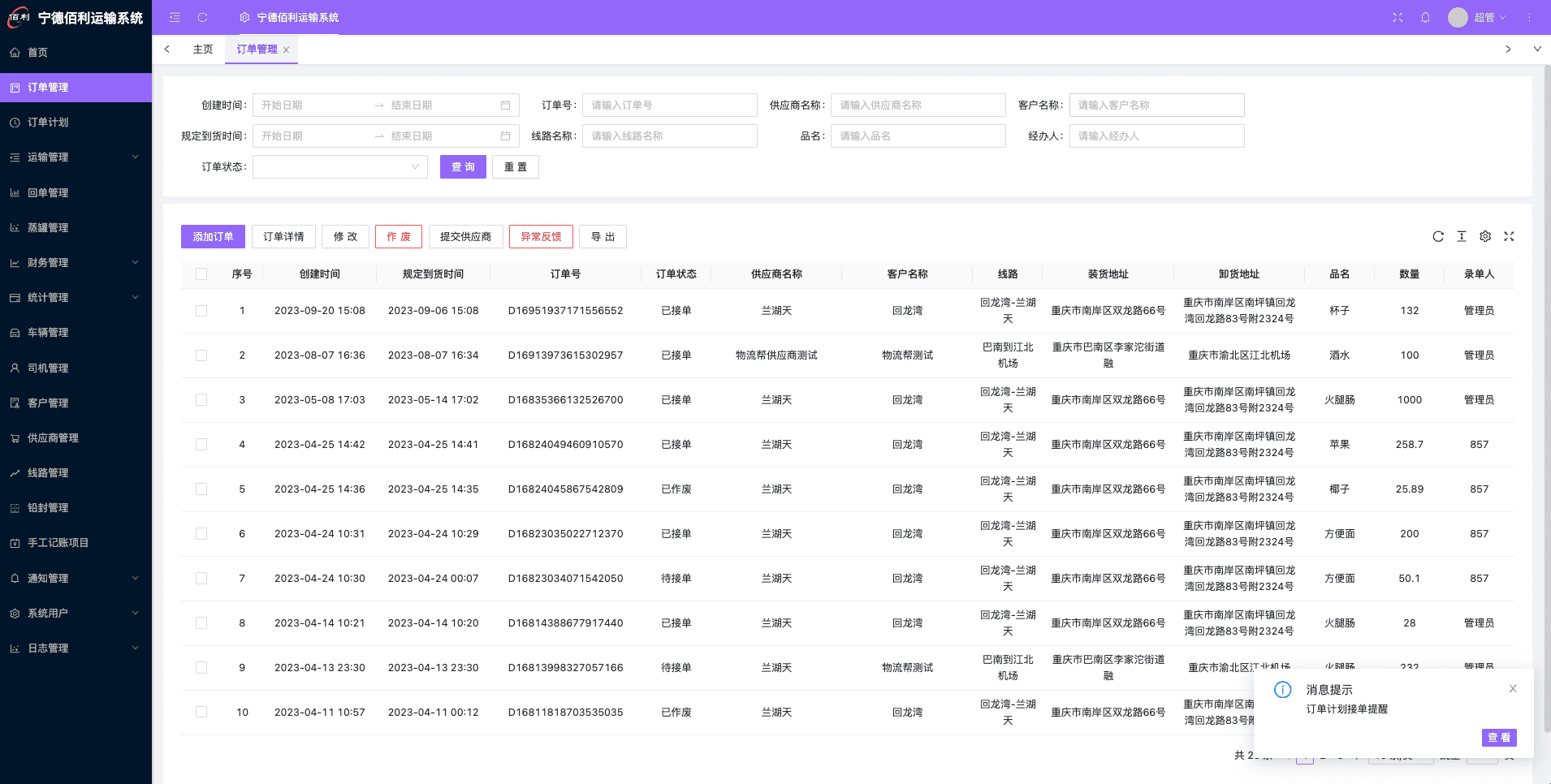Check the row 1 checkbox for D16951937171556552
Screen dimensions: 1551x784
click(201, 311)
